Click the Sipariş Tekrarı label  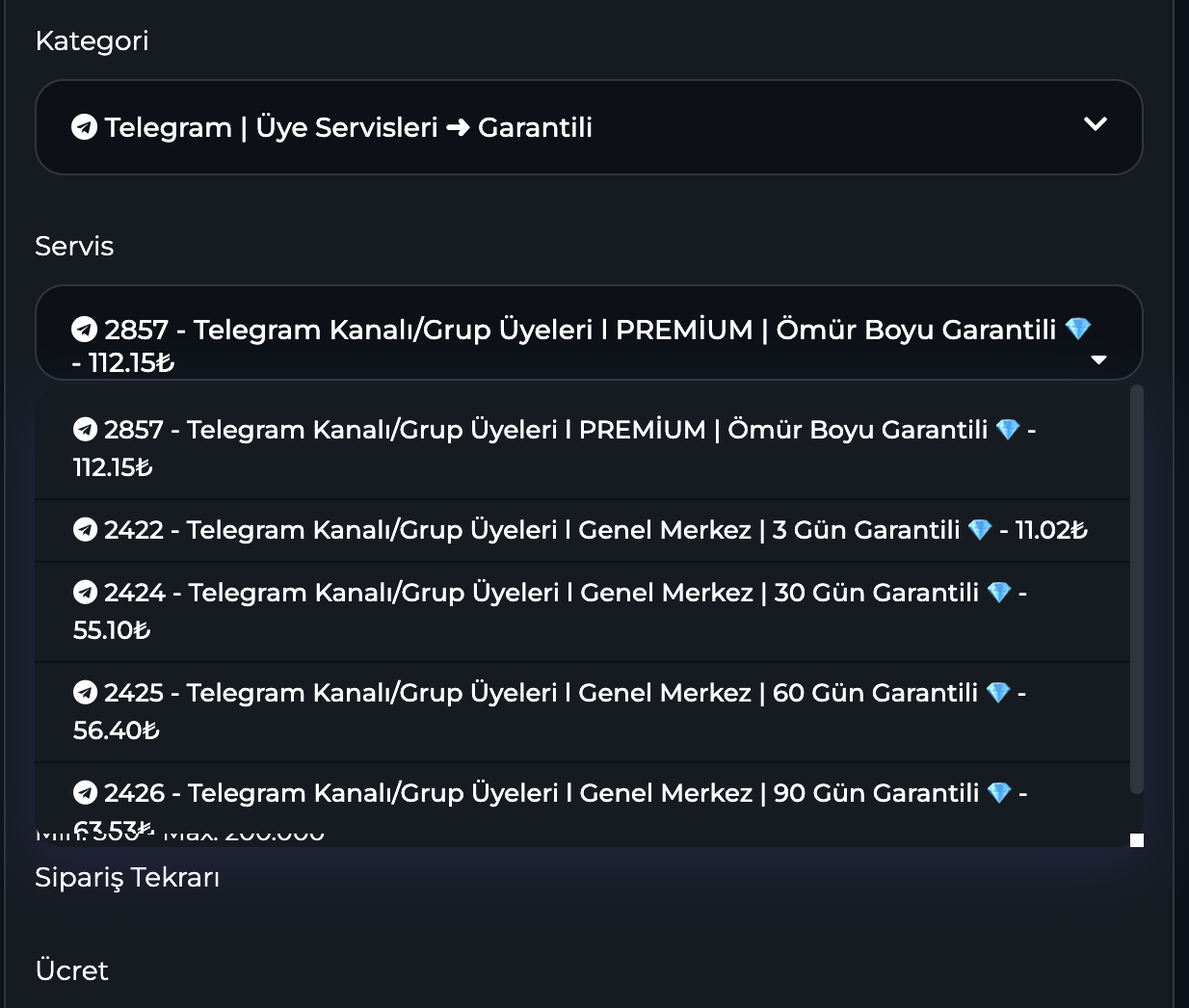tap(127, 878)
